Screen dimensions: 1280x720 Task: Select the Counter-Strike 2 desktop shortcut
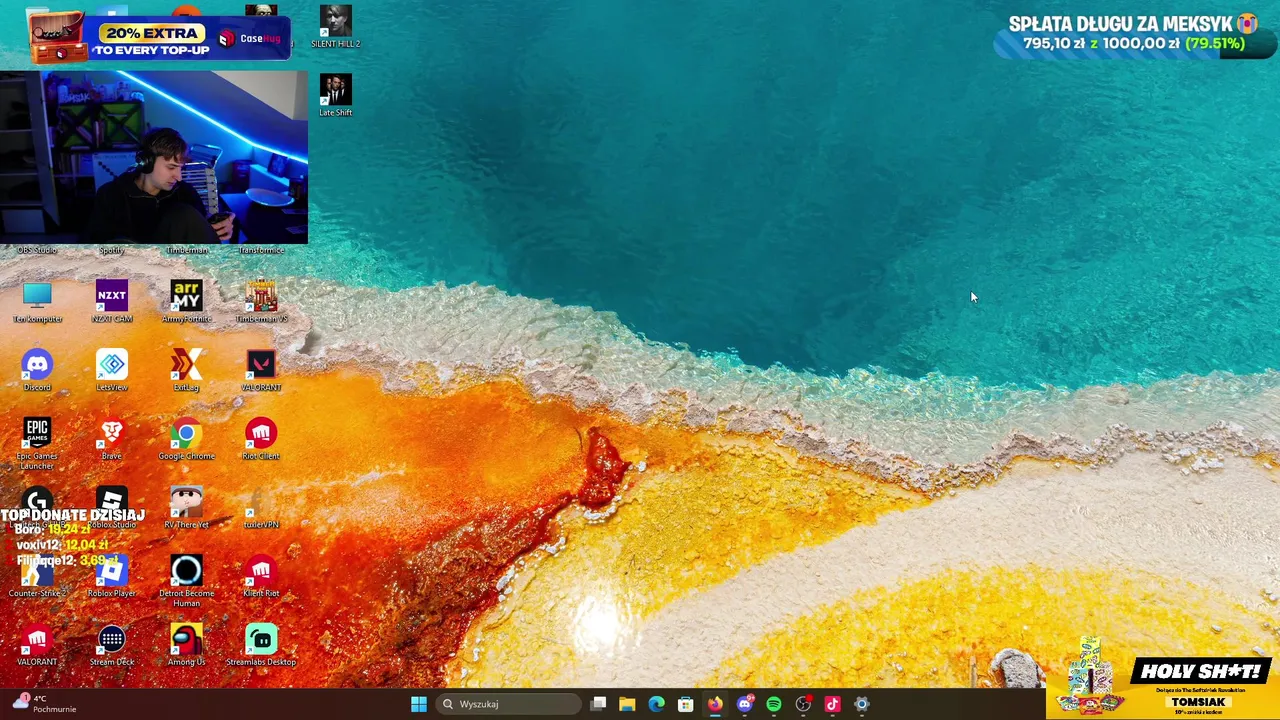tap(37, 577)
